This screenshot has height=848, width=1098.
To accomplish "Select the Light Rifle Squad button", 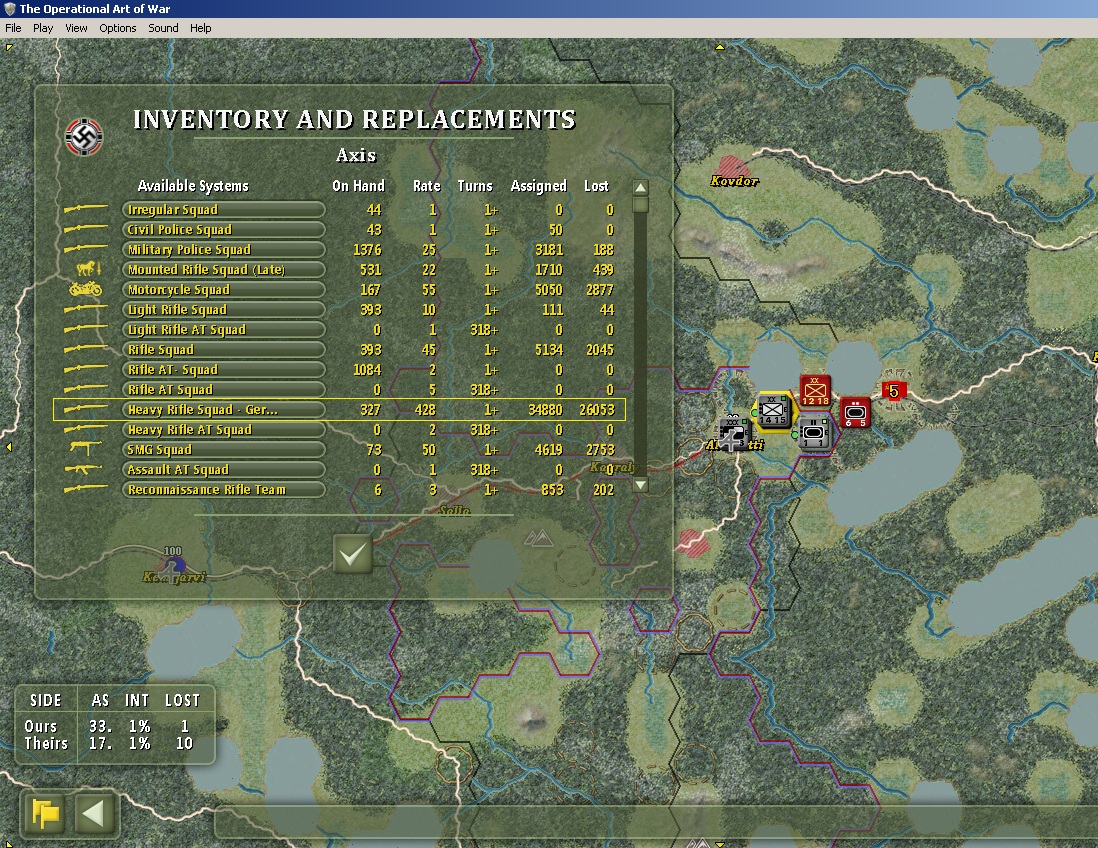I will (223, 310).
